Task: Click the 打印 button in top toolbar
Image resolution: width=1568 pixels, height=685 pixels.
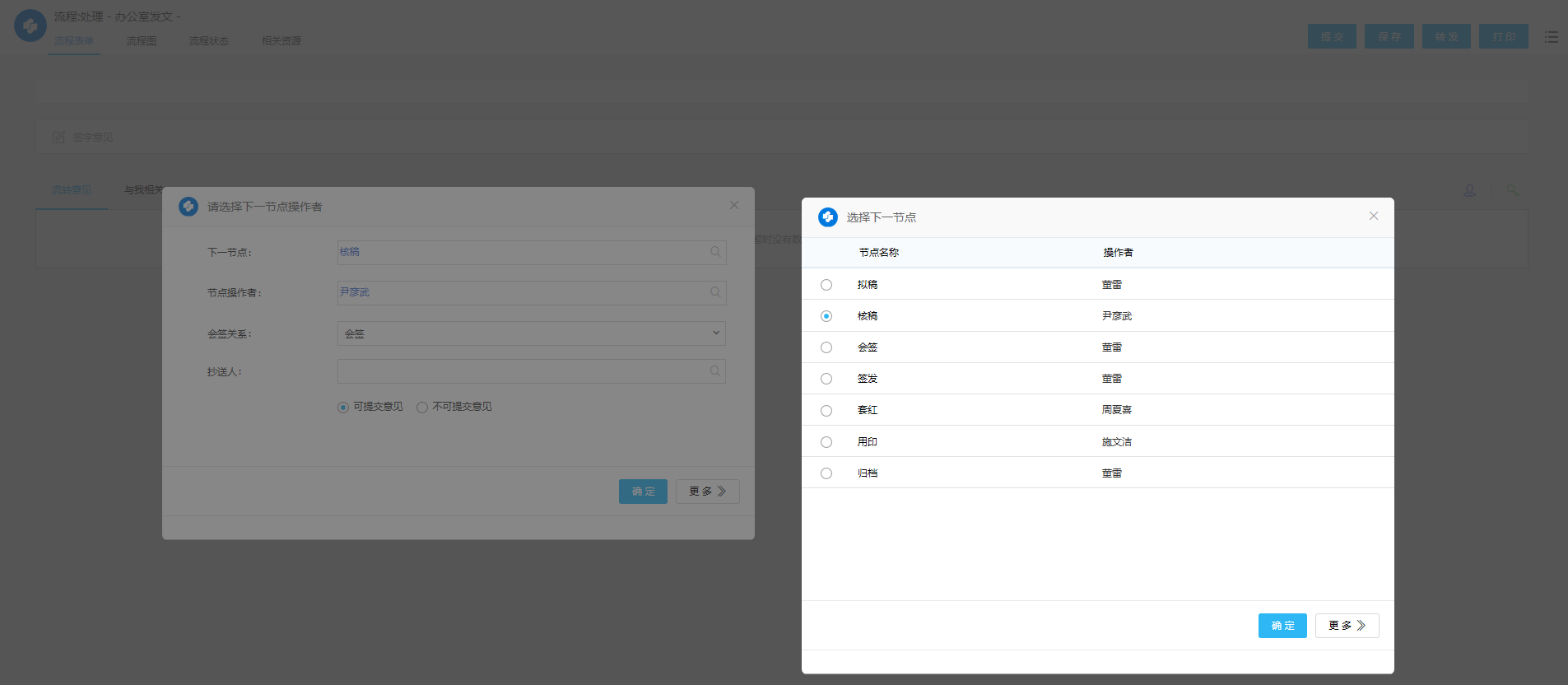Action: (1503, 37)
